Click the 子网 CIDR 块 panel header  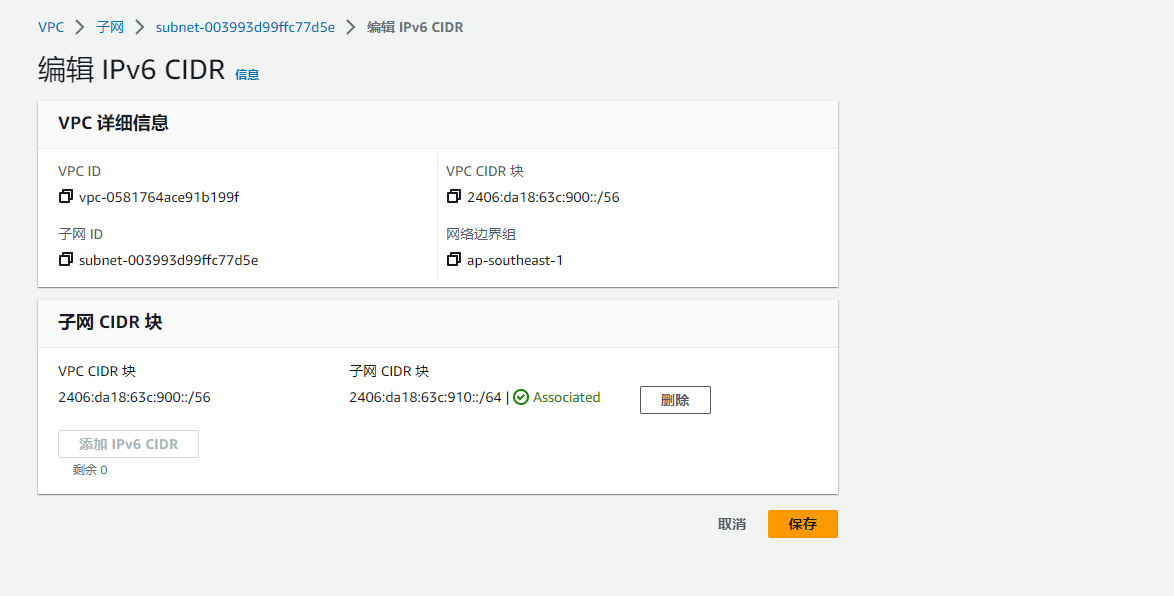pos(110,322)
